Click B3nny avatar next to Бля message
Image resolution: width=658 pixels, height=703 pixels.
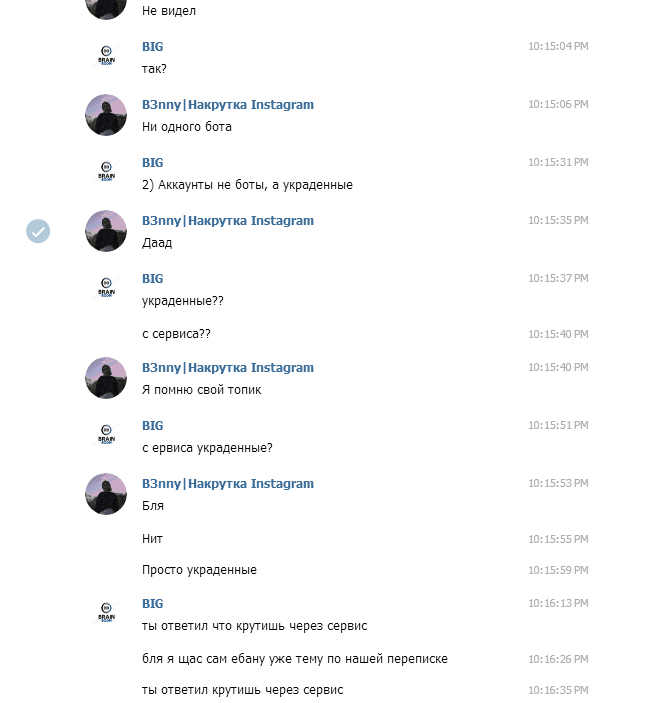click(106, 494)
